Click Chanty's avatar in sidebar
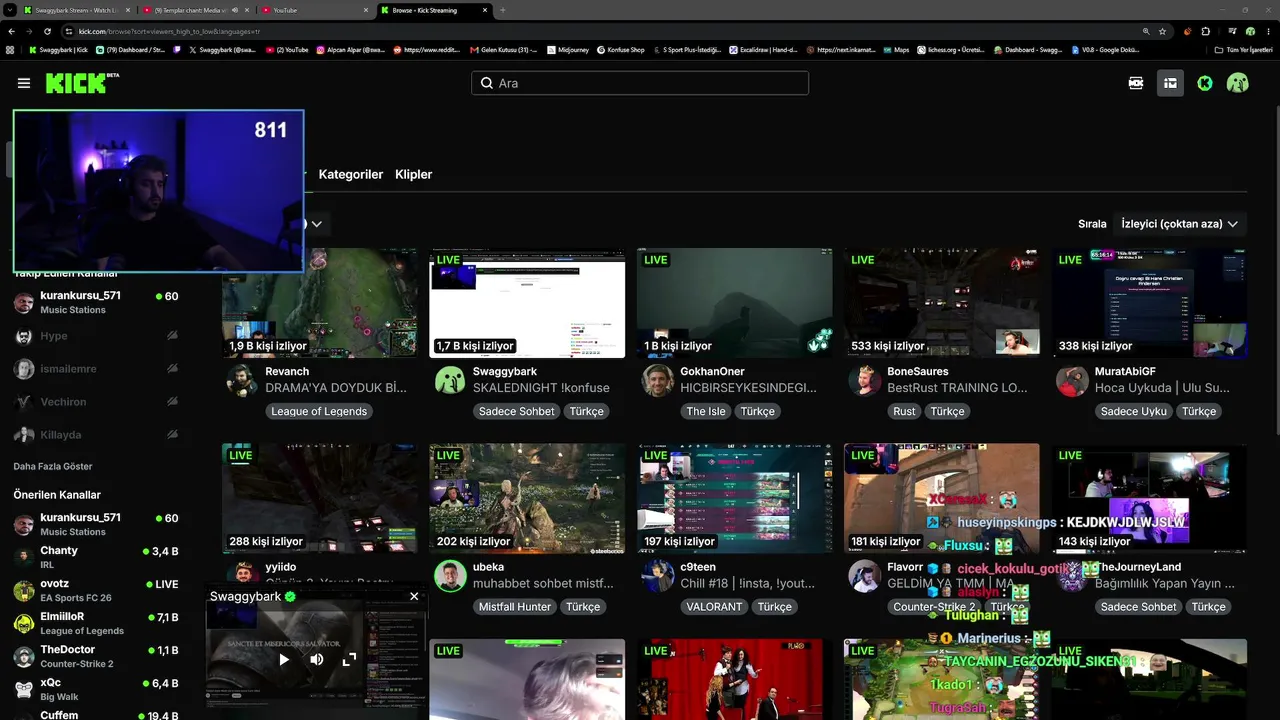This screenshot has height=720, width=1280. (24, 557)
